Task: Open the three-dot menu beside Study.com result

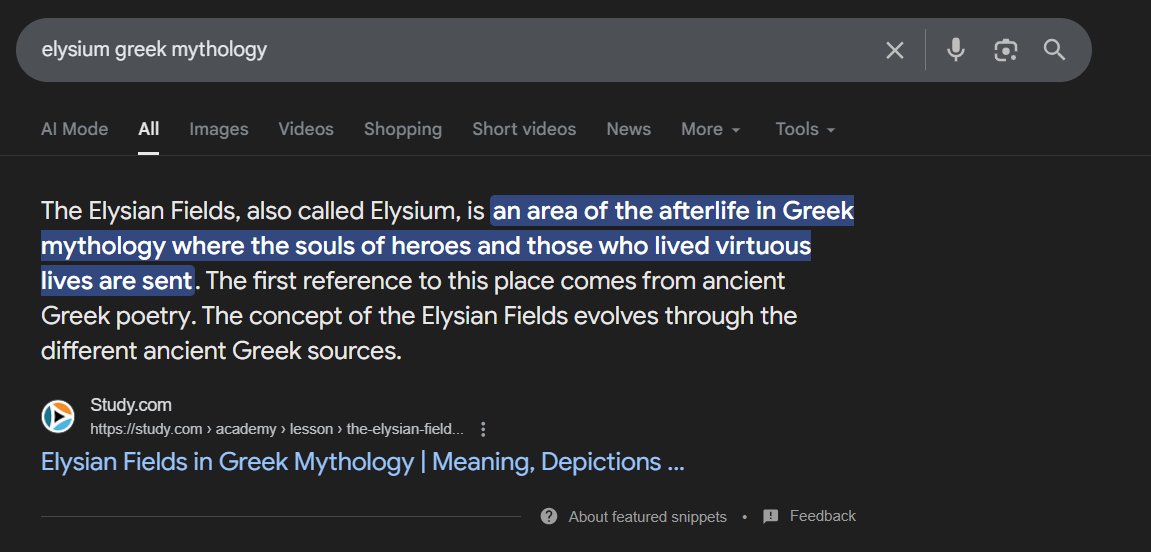Action: (x=483, y=429)
